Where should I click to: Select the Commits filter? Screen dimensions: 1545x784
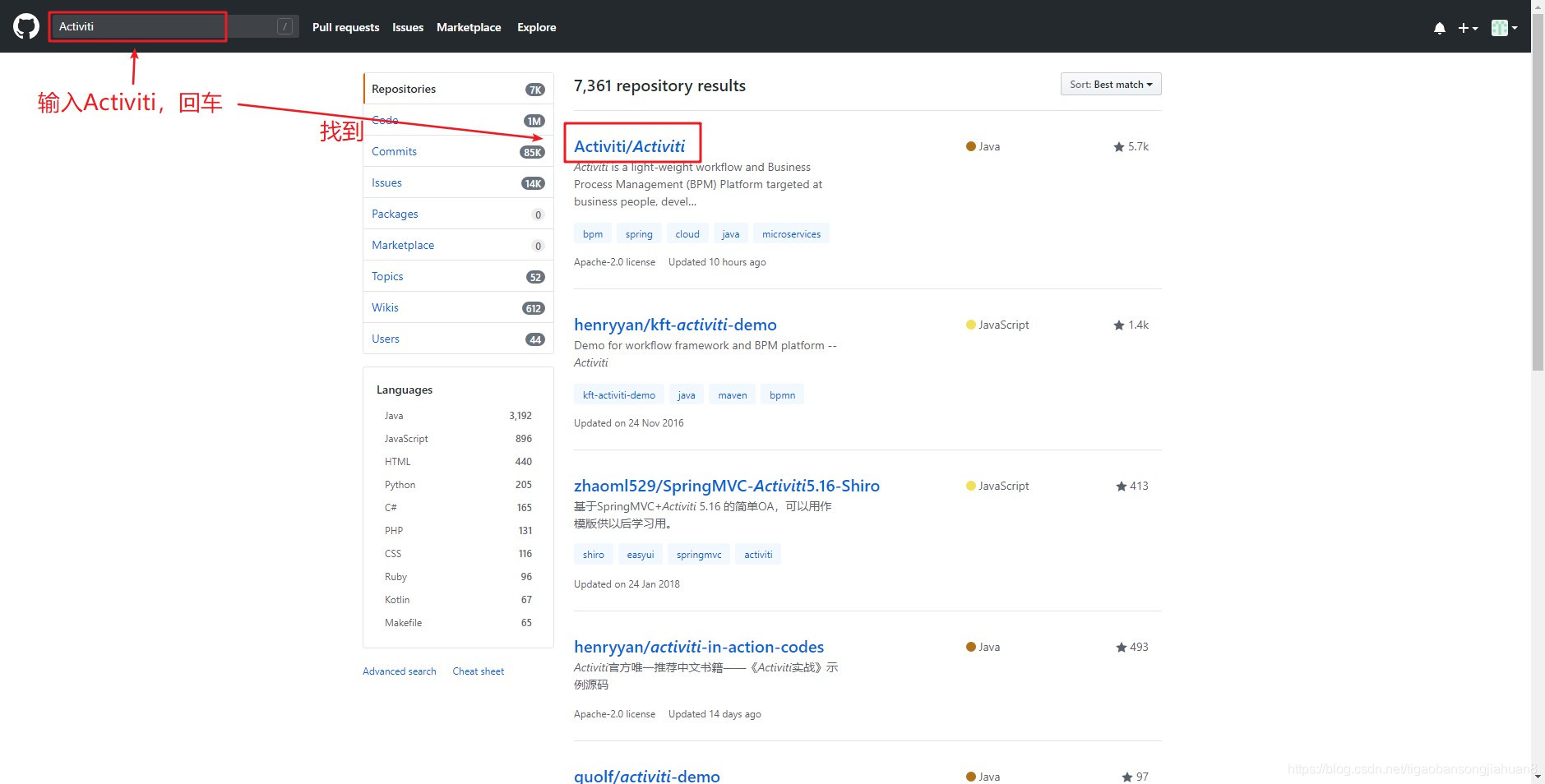coord(458,151)
